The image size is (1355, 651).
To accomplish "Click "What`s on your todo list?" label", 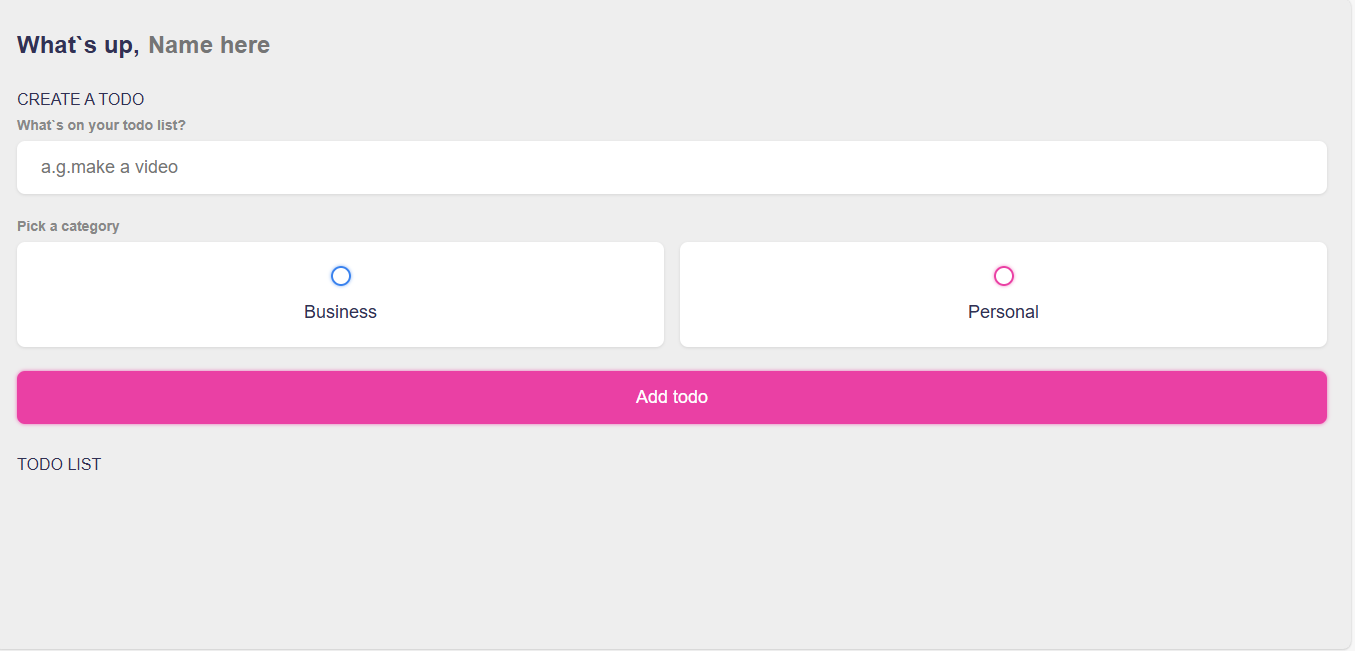I will 101,125.
